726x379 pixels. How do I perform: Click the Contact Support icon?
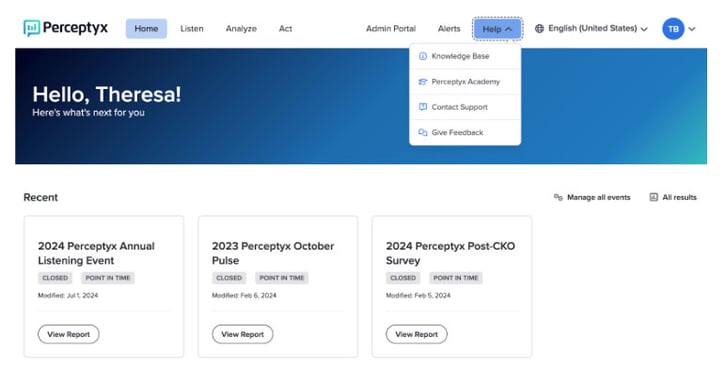423,107
